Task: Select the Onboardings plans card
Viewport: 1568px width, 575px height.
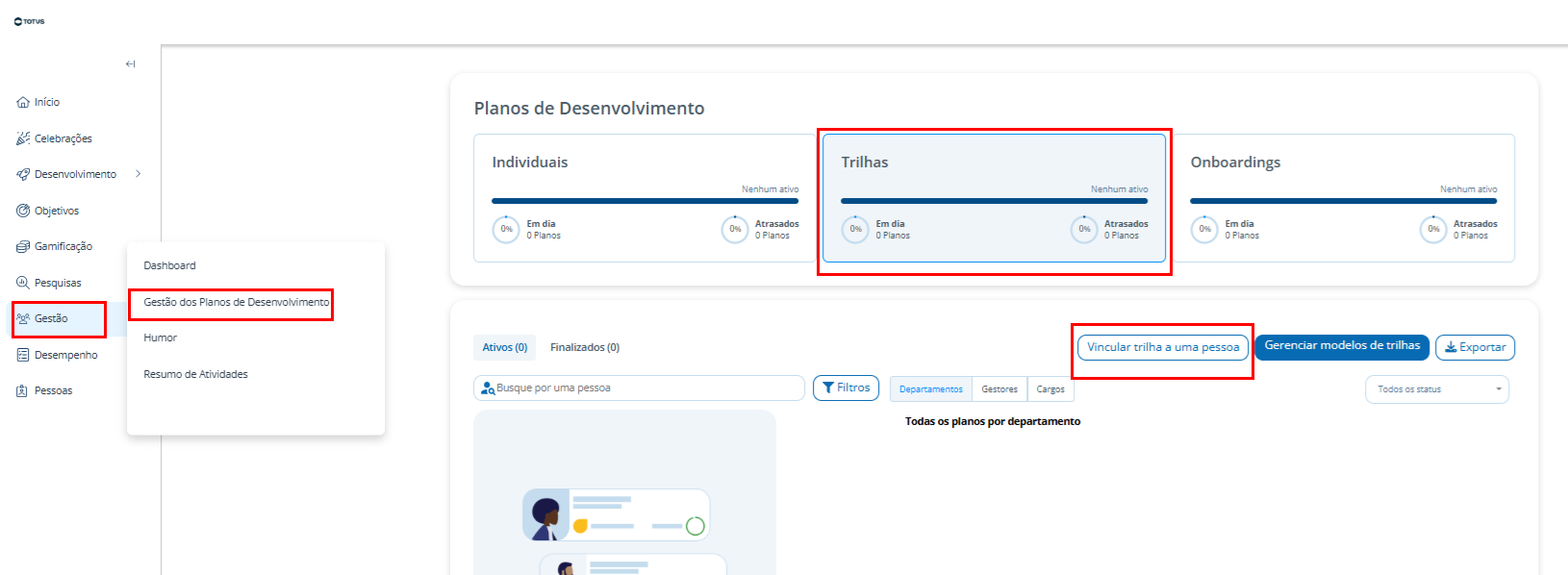Action: tap(1344, 198)
